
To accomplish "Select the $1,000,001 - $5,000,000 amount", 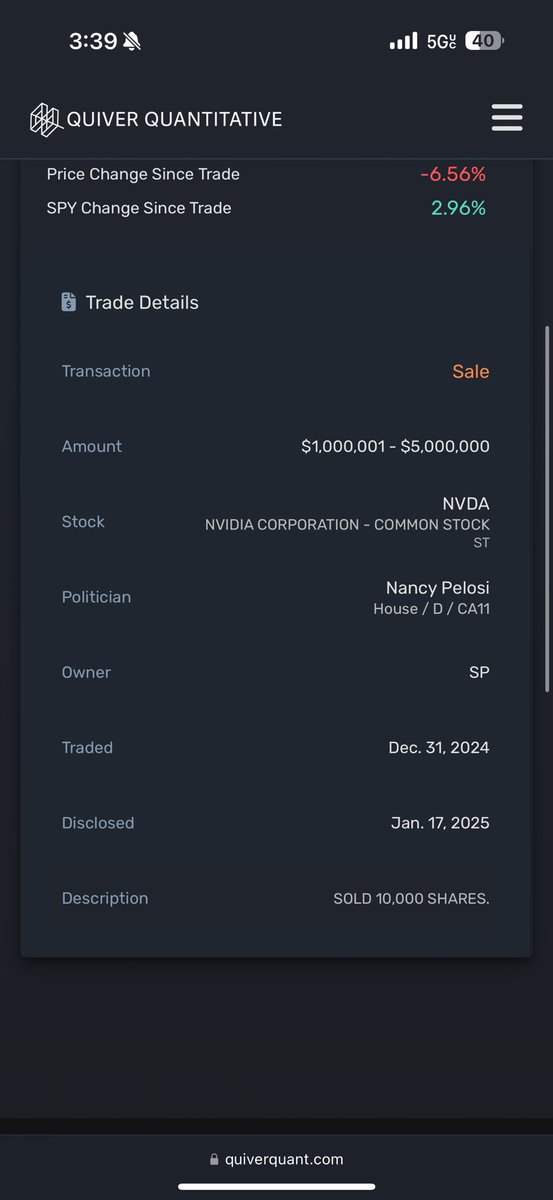I will click(395, 447).
